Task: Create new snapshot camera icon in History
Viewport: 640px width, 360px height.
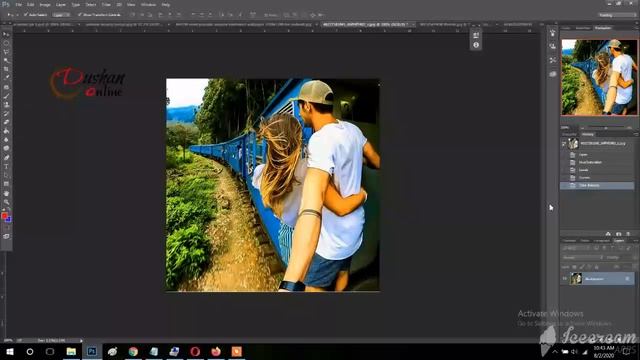Action: click(618, 234)
